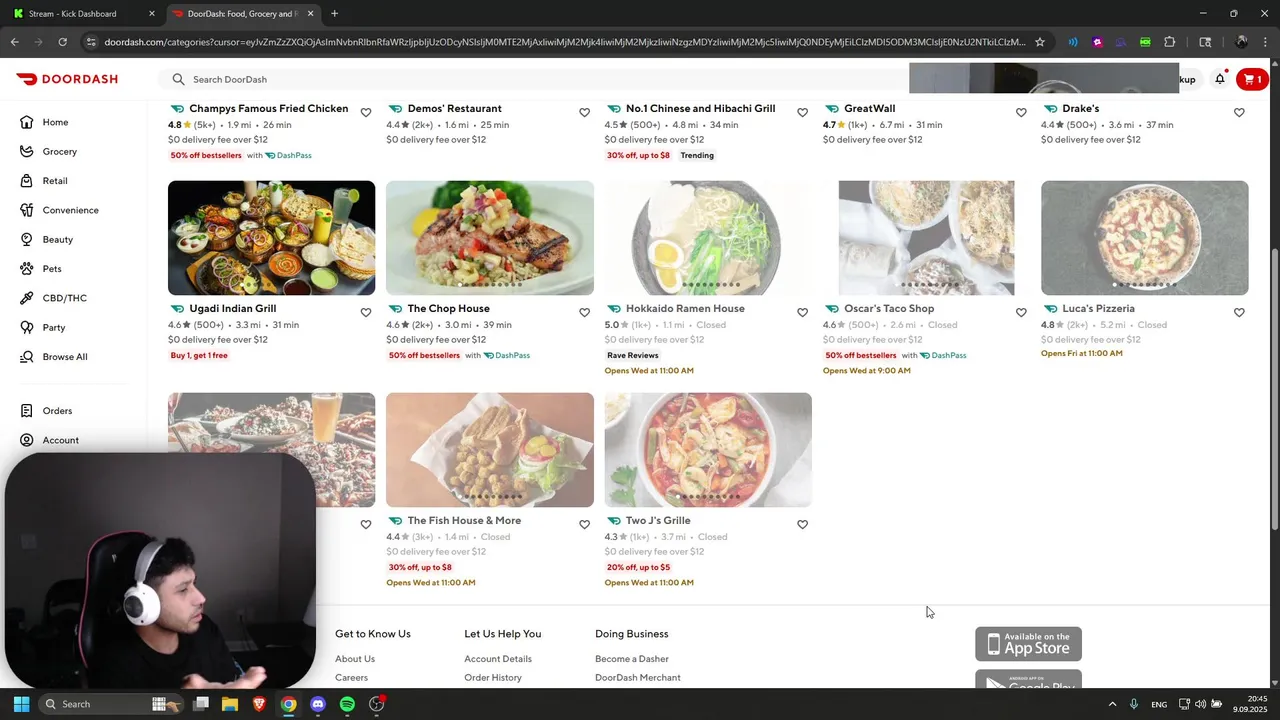Screen dimensions: 1280x720
Task: Favorite The Chop House
Action: click(x=584, y=313)
